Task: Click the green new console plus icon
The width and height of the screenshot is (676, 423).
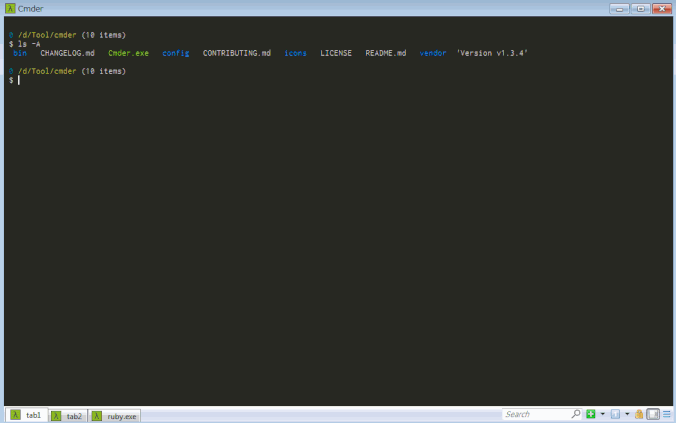Action: pyautogui.click(x=591, y=414)
